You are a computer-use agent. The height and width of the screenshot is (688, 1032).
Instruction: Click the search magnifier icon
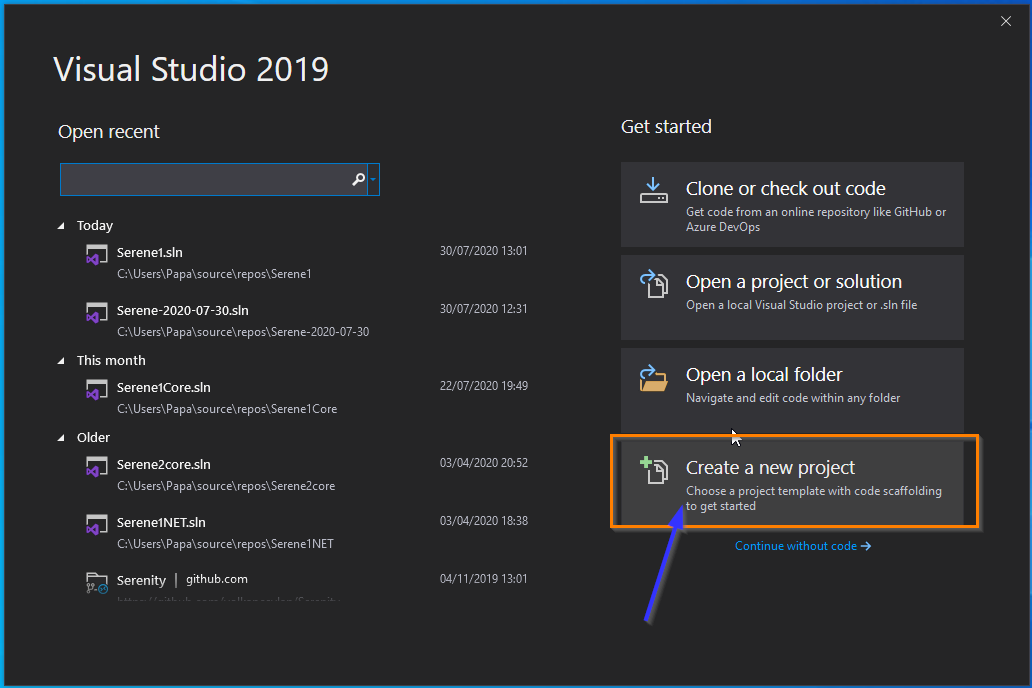(358, 179)
